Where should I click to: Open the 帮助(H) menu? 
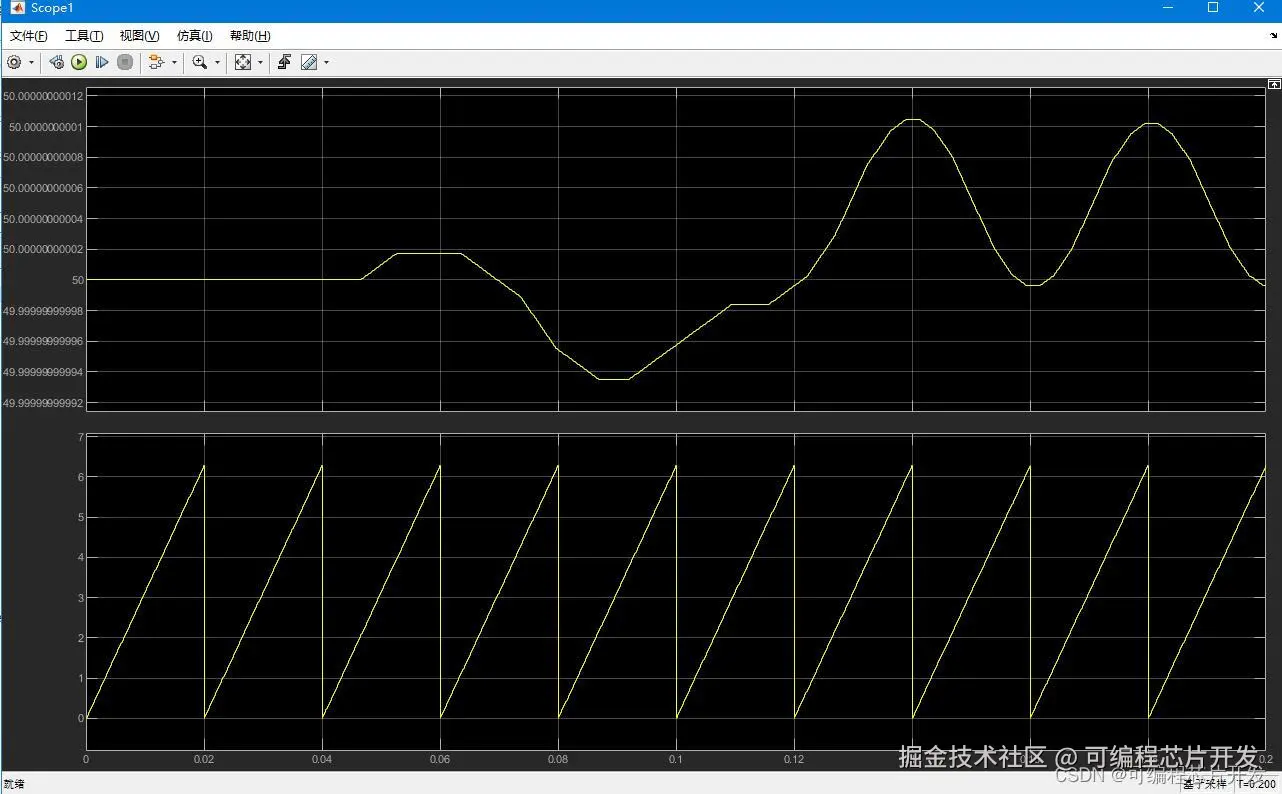pos(250,36)
